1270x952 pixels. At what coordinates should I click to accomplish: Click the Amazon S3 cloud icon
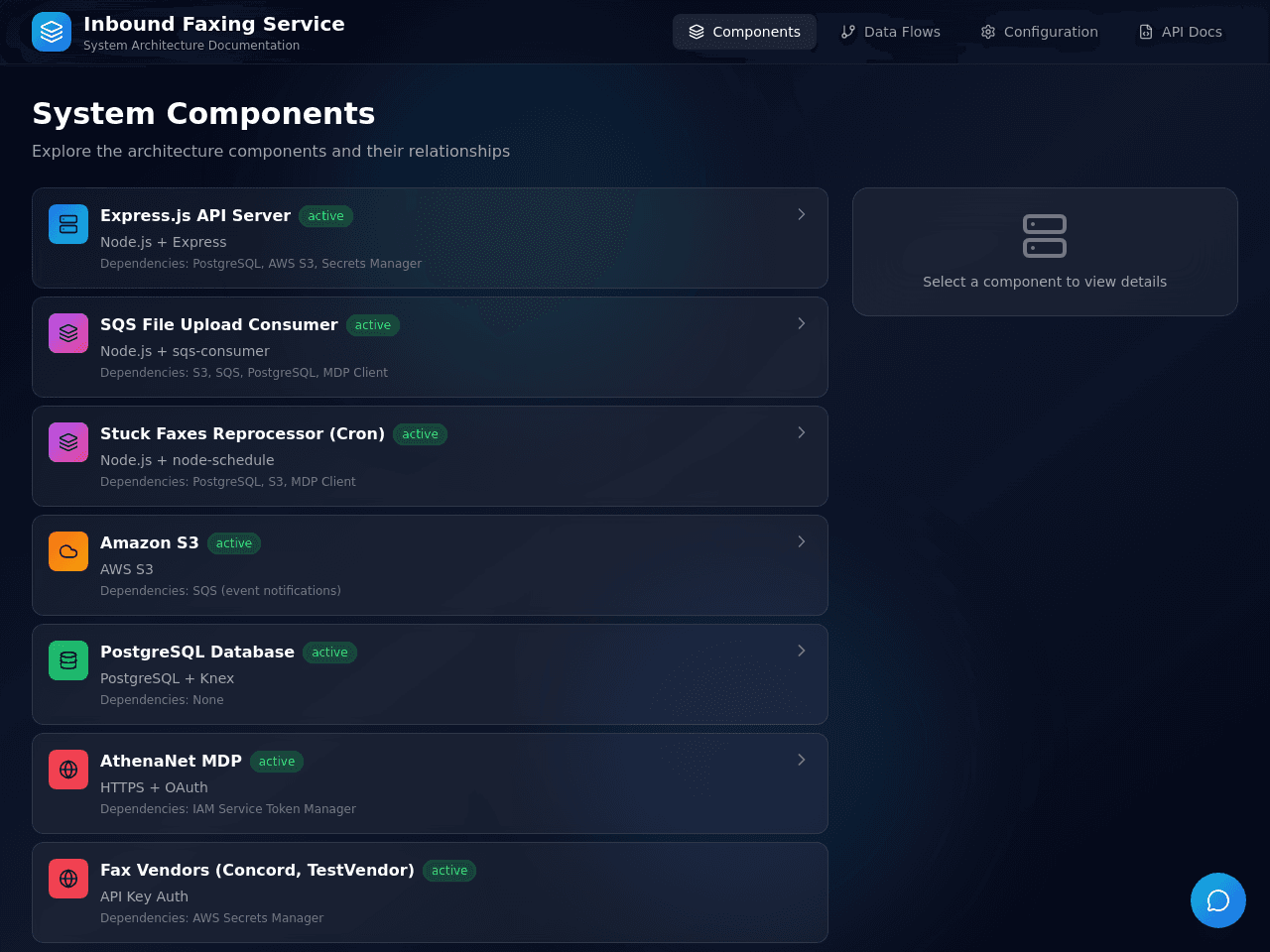click(68, 551)
